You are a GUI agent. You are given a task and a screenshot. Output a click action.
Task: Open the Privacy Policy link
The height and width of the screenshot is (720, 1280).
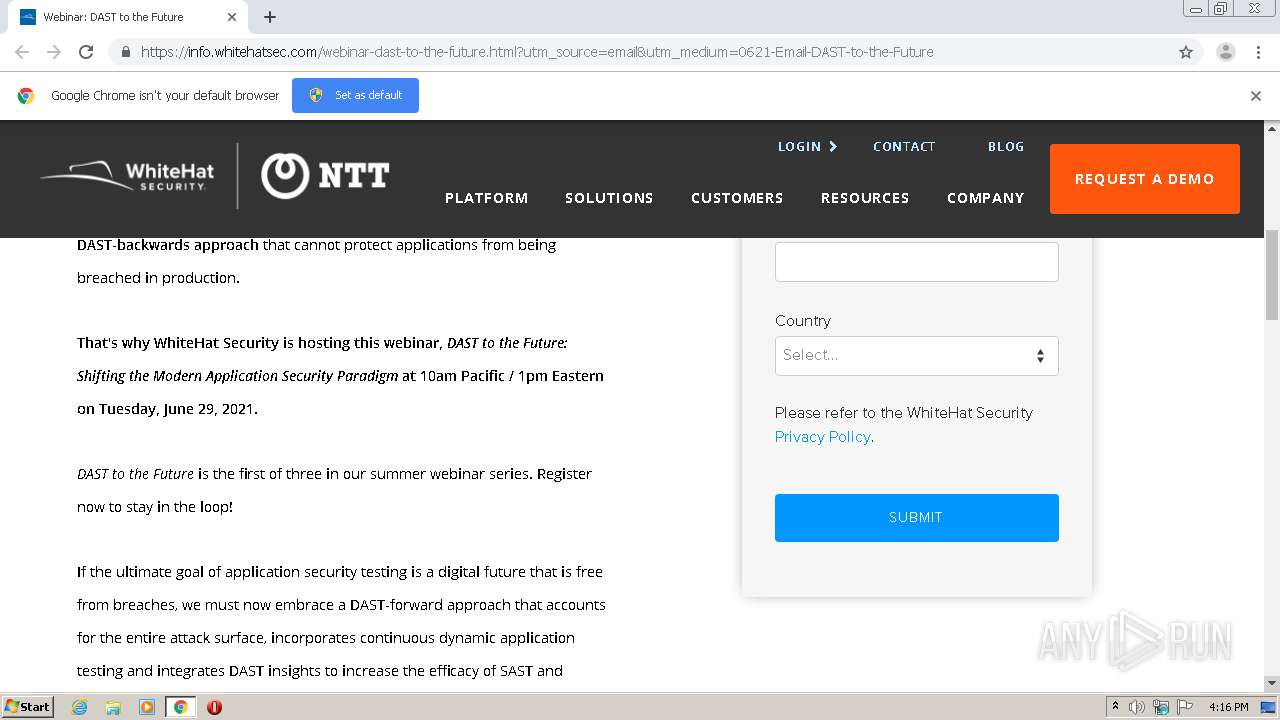point(822,437)
